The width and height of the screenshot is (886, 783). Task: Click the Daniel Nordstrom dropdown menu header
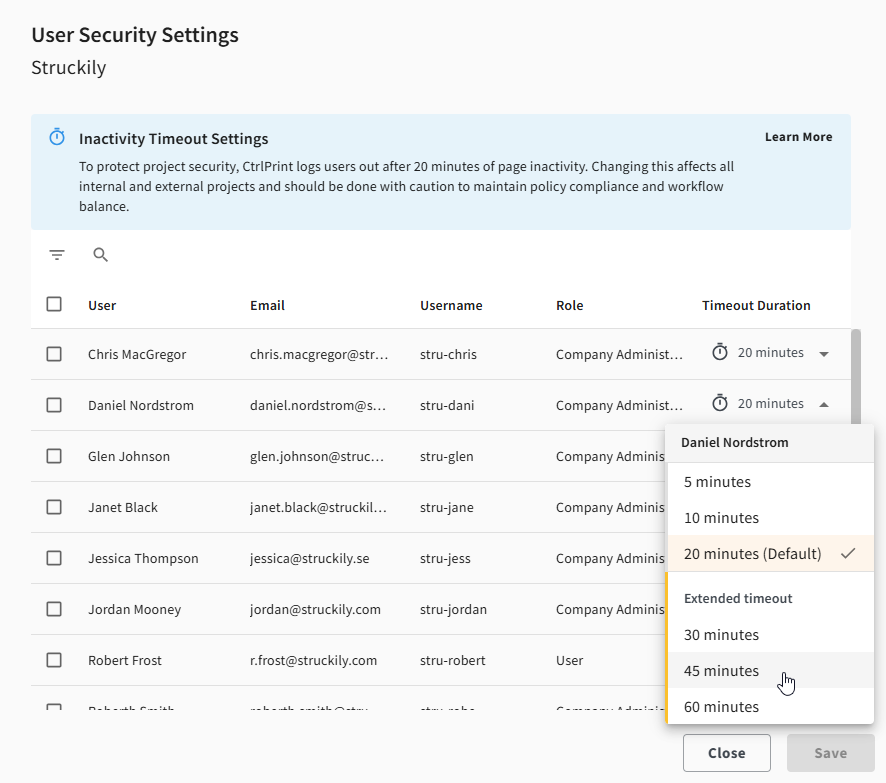pyautogui.click(x=770, y=443)
